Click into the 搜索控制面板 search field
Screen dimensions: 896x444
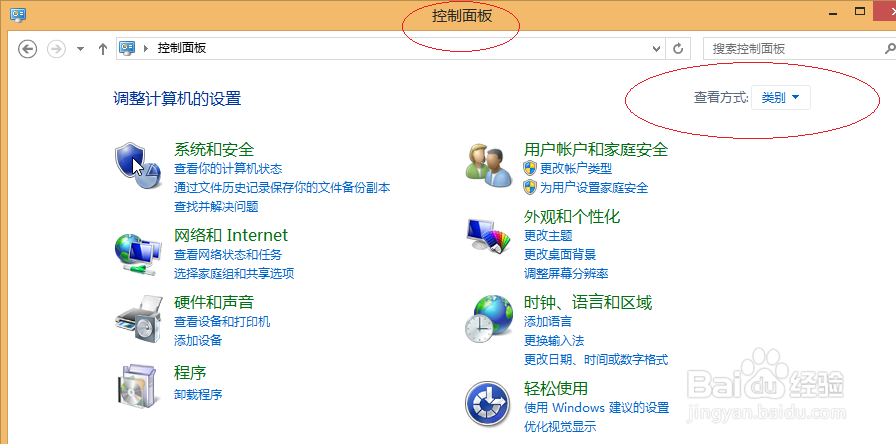point(794,49)
